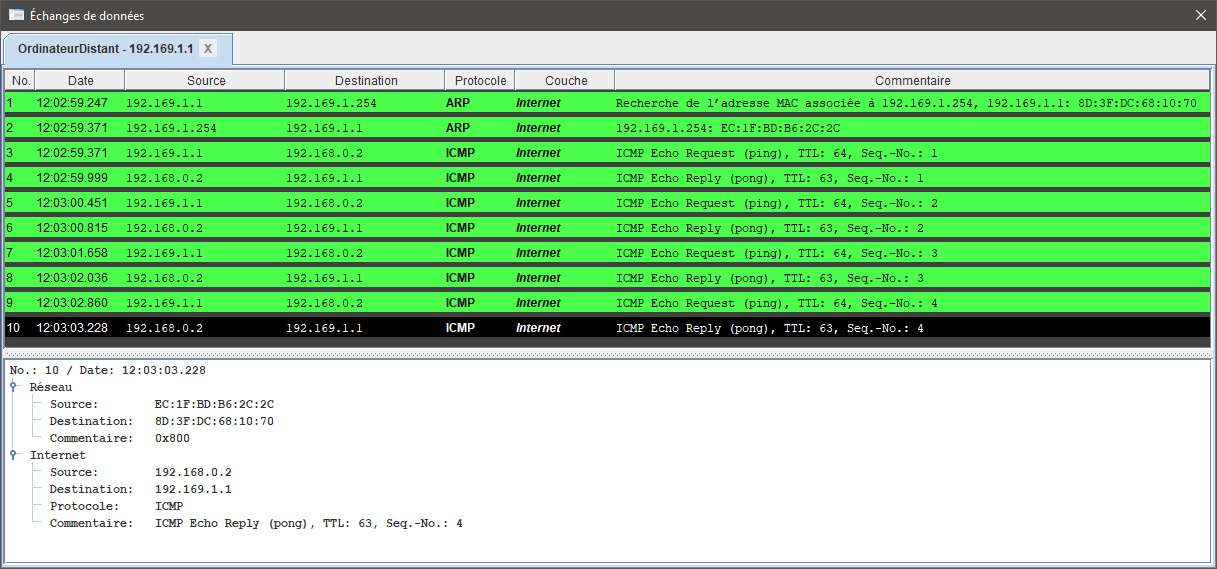Click the Protocole column header

point(480,80)
